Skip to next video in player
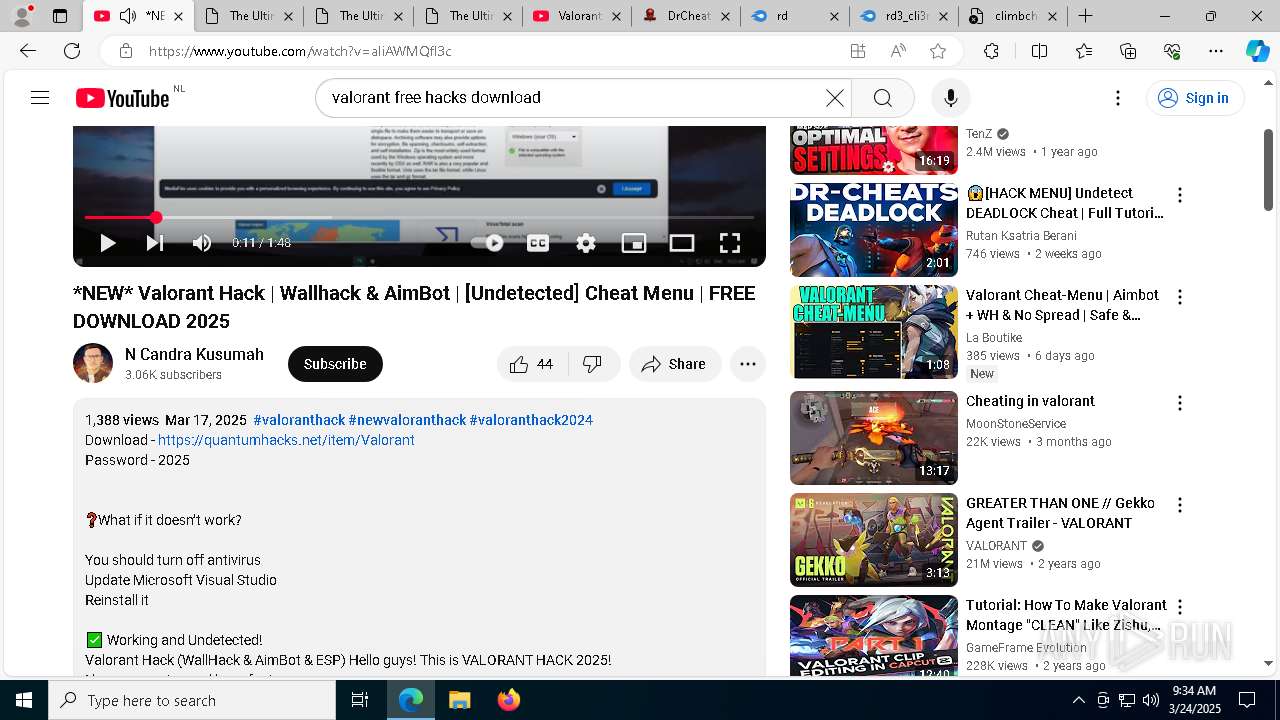Screen dimensions: 1280x720 click(x=155, y=243)
